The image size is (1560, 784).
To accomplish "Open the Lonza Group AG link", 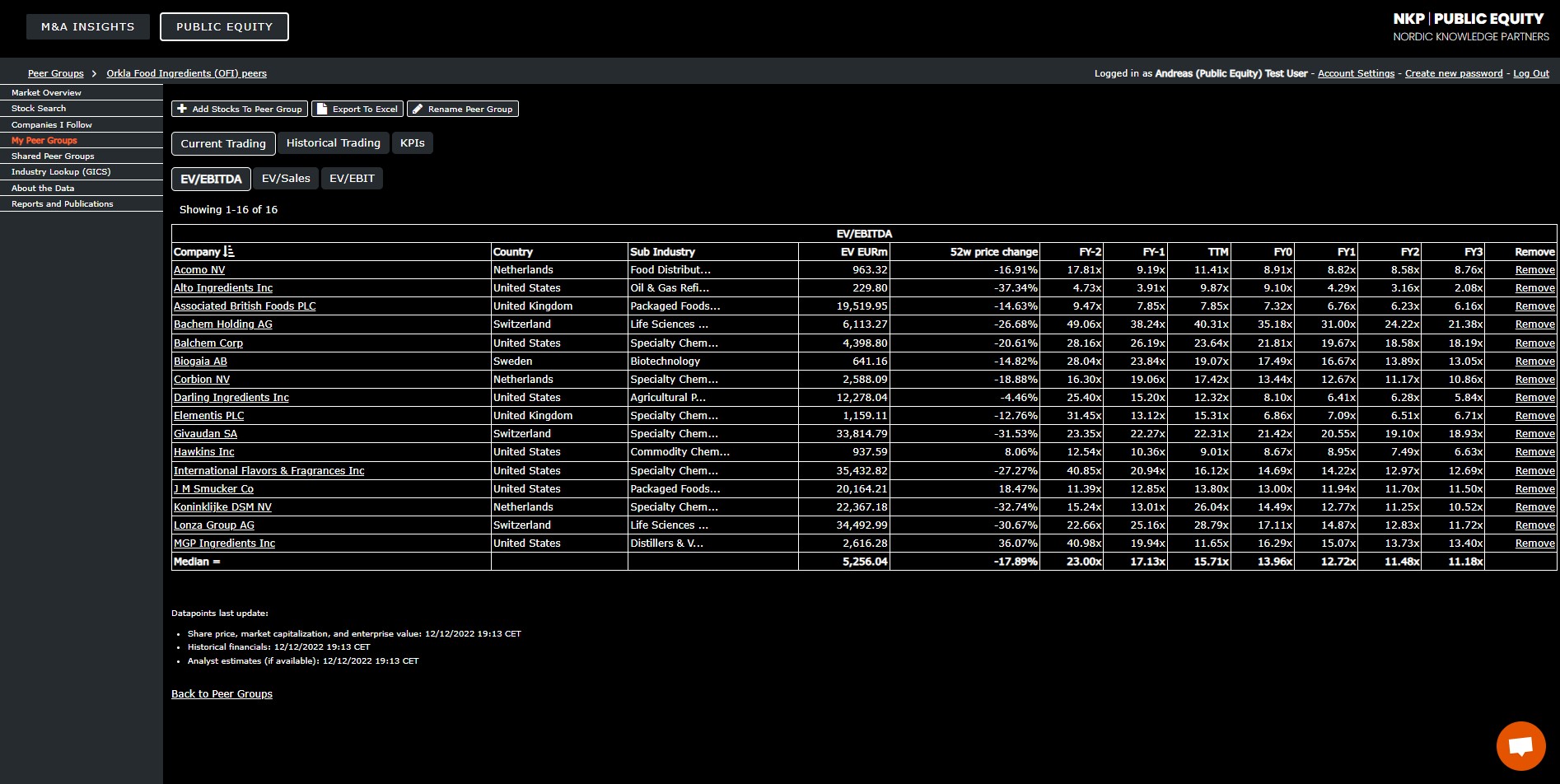I will pos(214,525).
